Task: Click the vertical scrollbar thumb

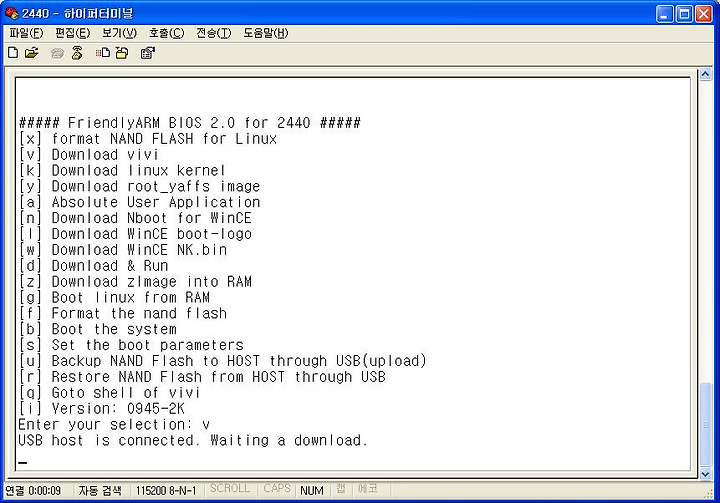Action: tap(706, 425)
